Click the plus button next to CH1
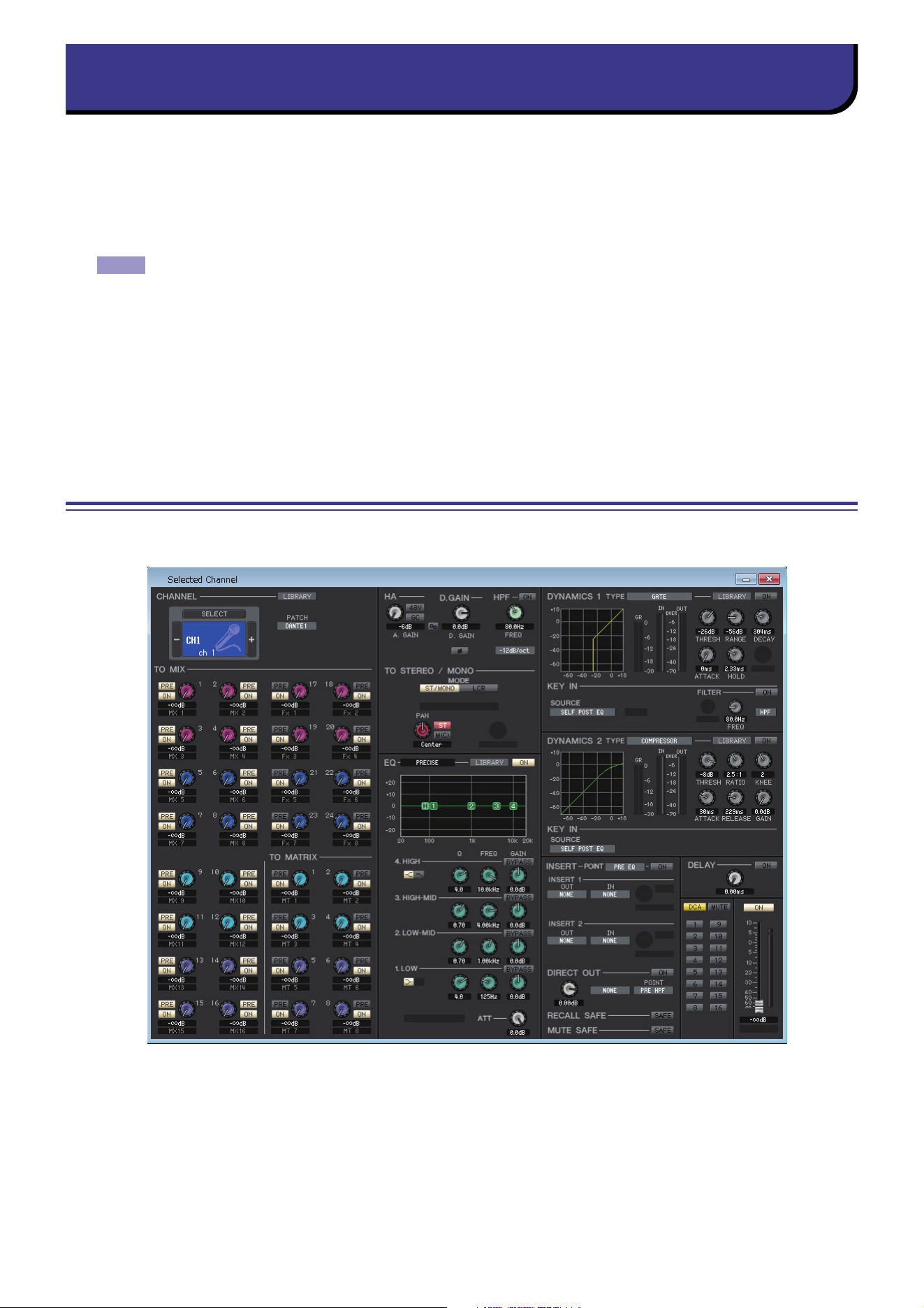 point(251,639)
